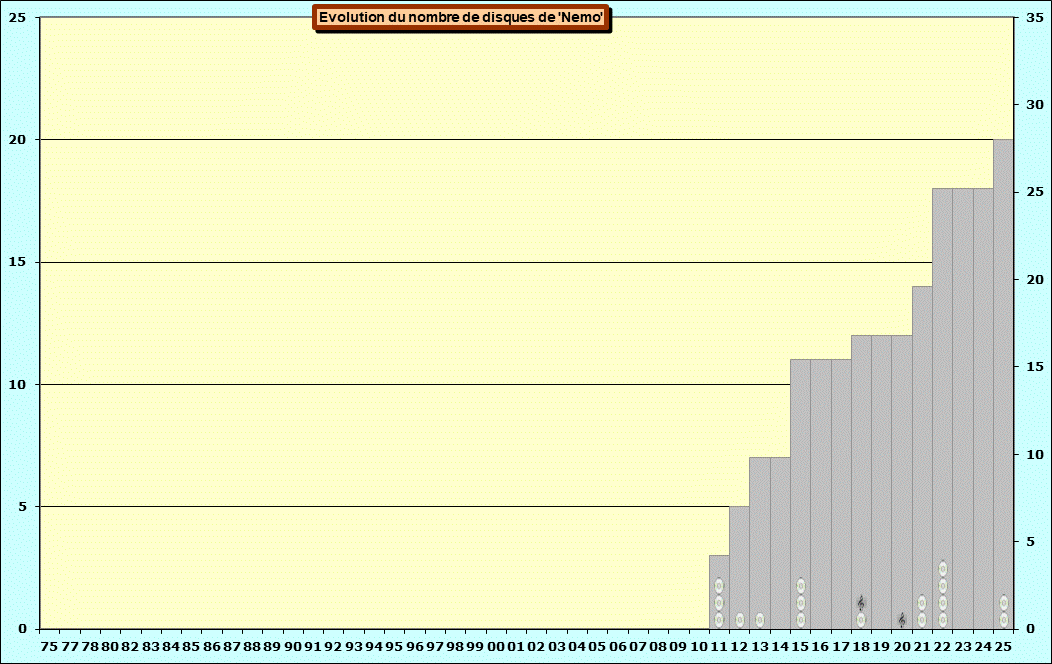Click the chart title 'Evolution du nombre de disques de Nemo'
The height and width of the screenshot is (664, 1052).
pos(461,17)
